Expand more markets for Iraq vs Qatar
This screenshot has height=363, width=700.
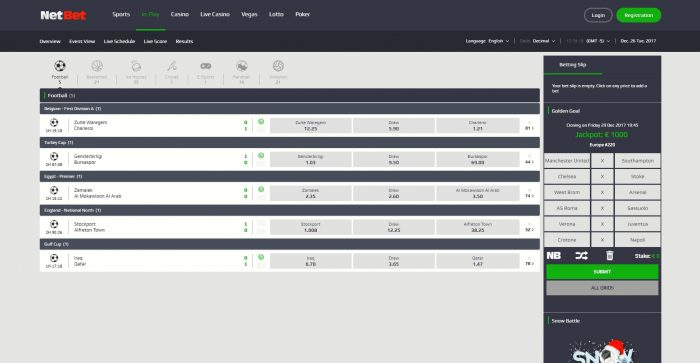coord(529,263)
